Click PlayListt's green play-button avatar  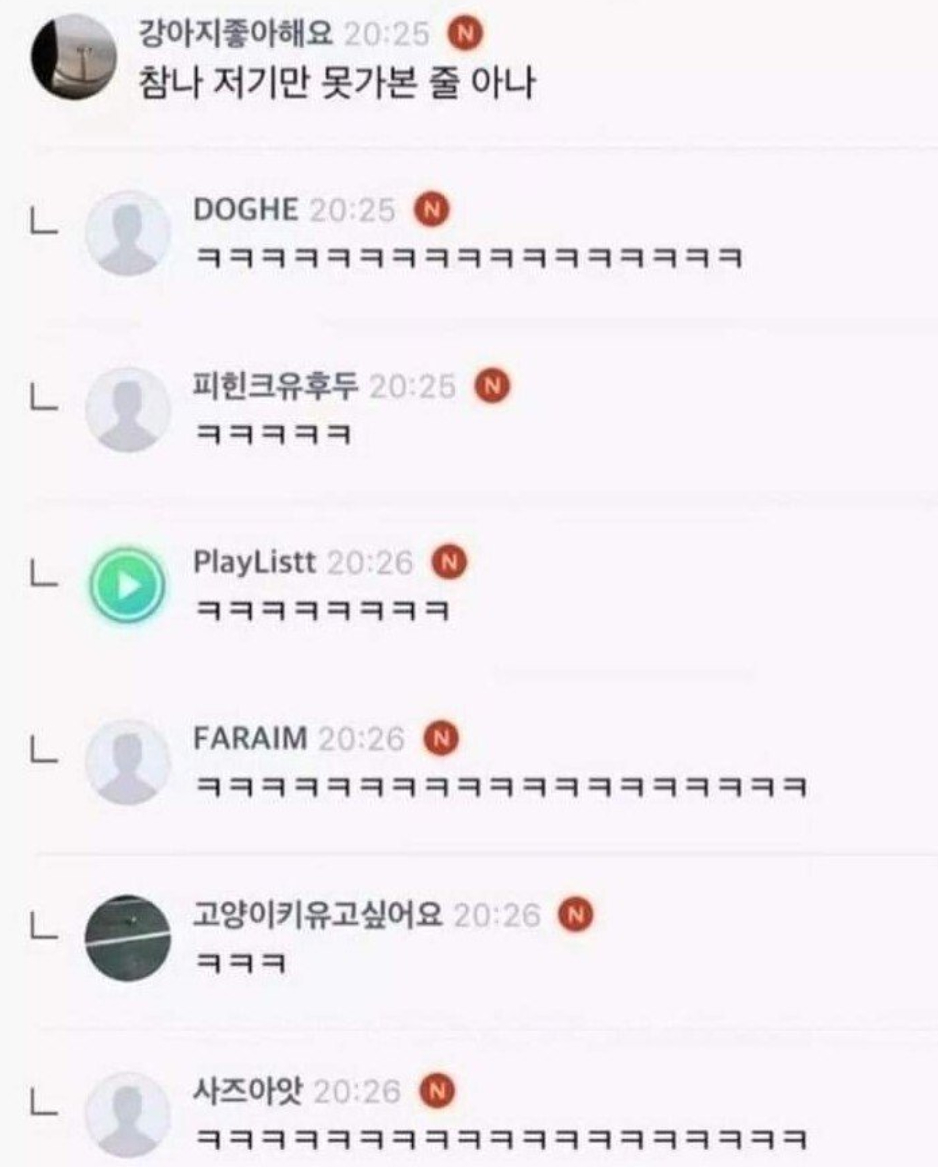(128, 585)
